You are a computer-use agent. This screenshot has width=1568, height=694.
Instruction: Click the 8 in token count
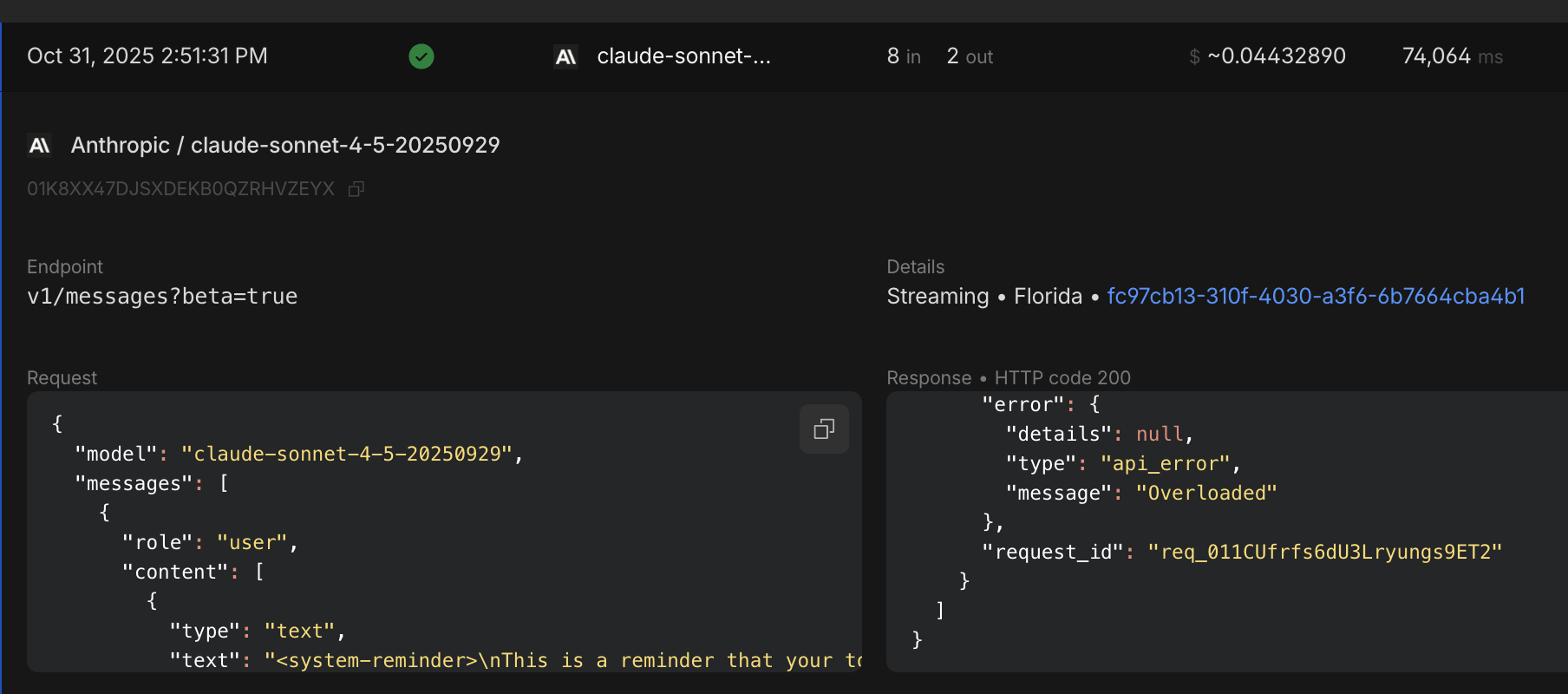pos(904,56)
